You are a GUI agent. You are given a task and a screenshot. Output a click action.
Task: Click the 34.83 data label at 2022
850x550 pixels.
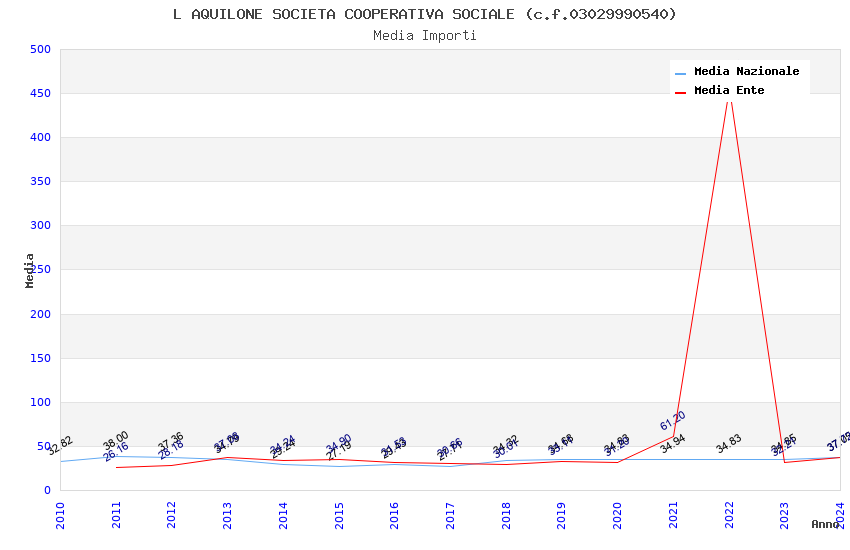729,444
